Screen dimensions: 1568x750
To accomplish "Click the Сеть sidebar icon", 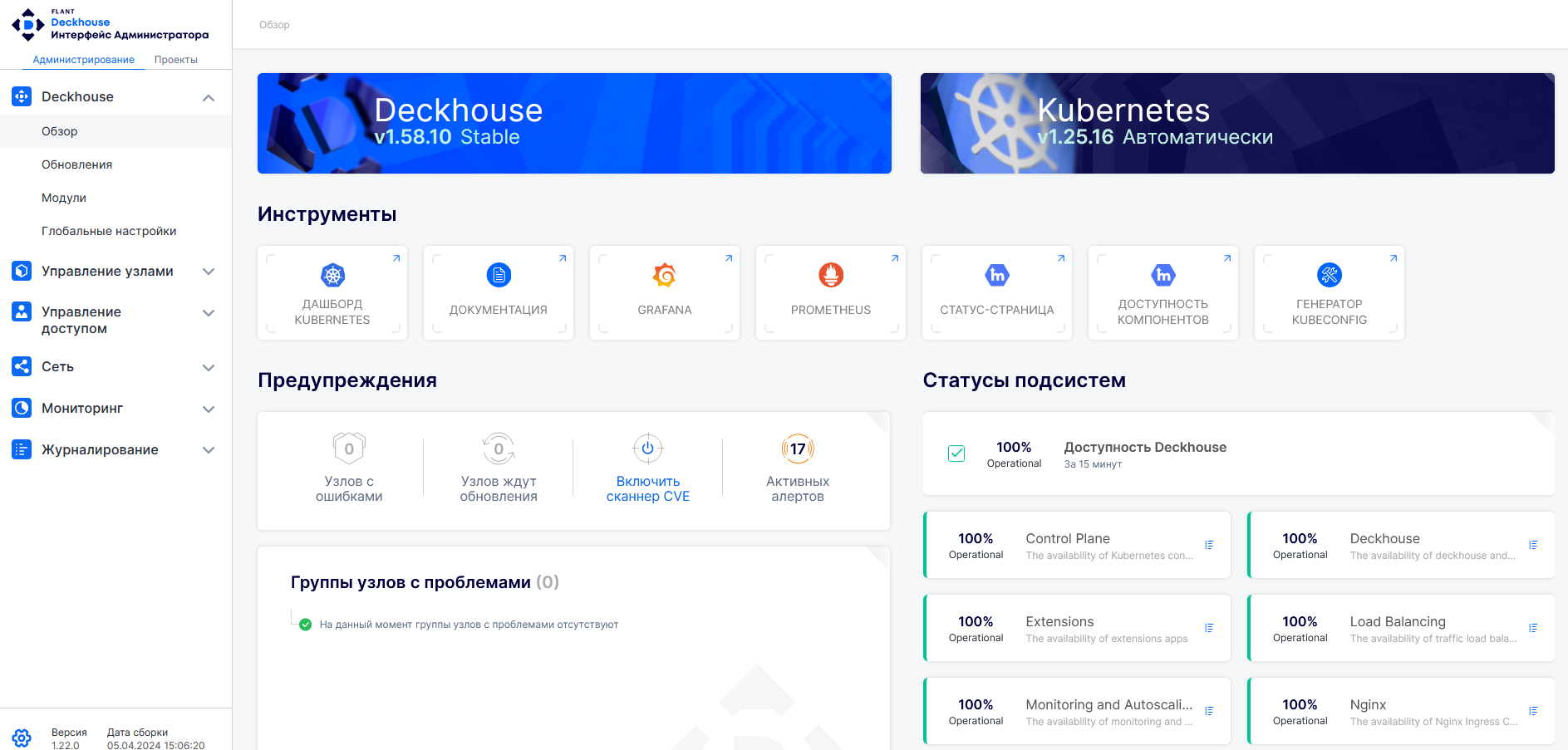I will [22, 366].
